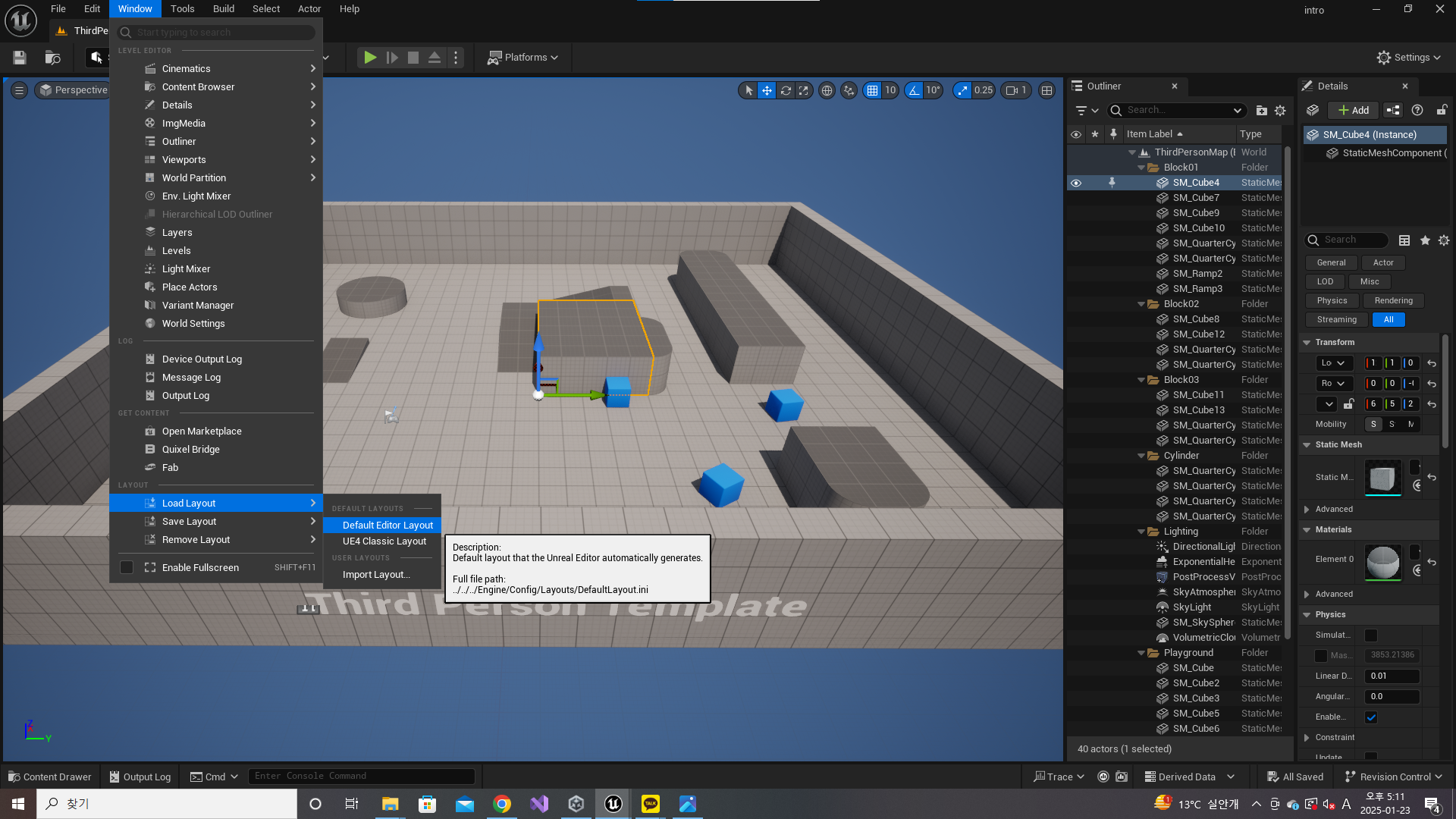Click Window menu search field
The image size is (1456, 819).
pos(217,33)
